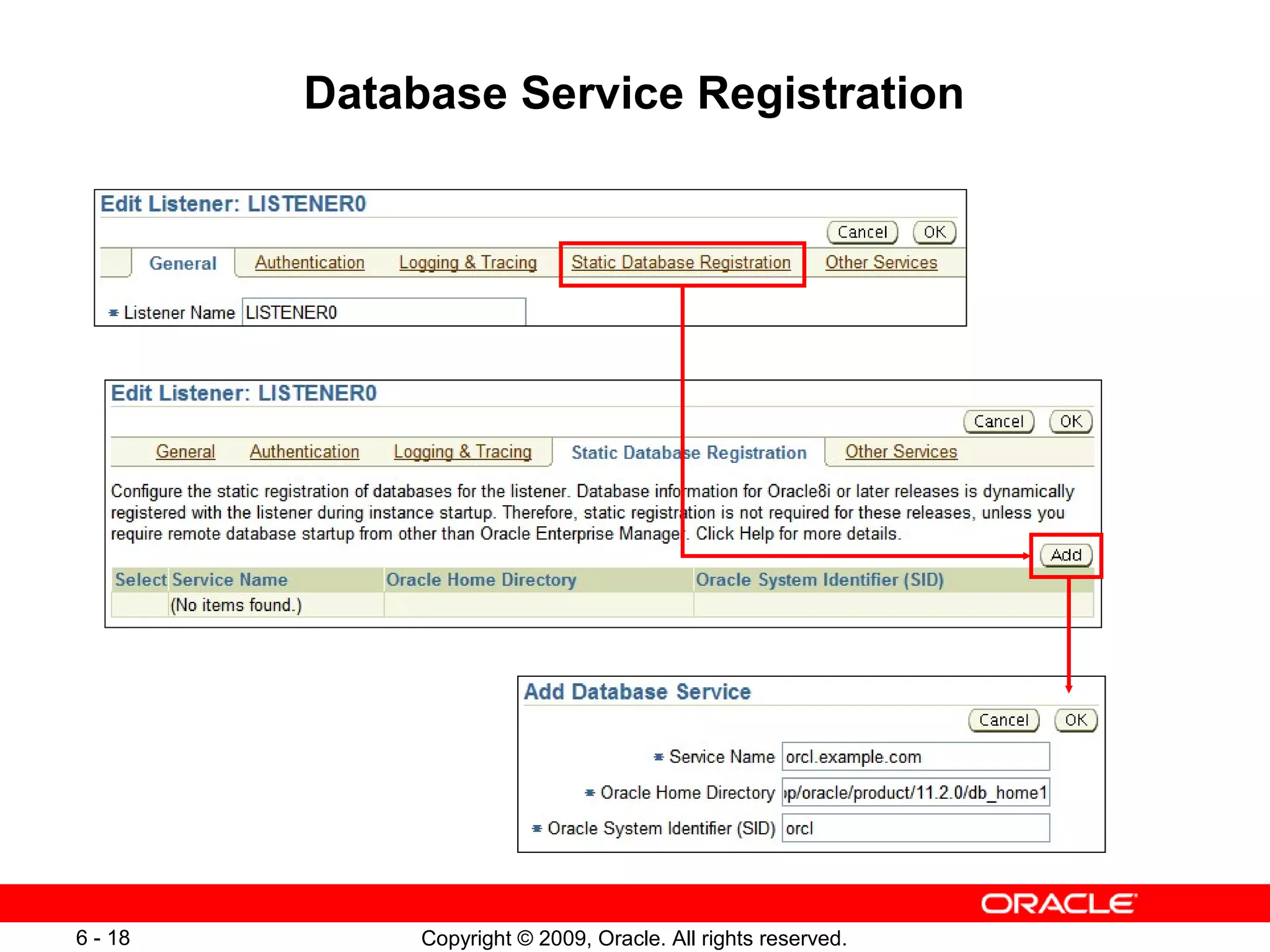
Task: Click the Oracle Home Directory input field
Action: pos(916,793)
